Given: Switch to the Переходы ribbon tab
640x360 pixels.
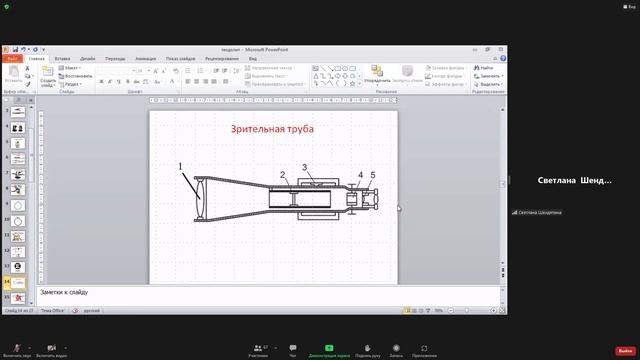Looking at the screenshot, I should (115, 59).
